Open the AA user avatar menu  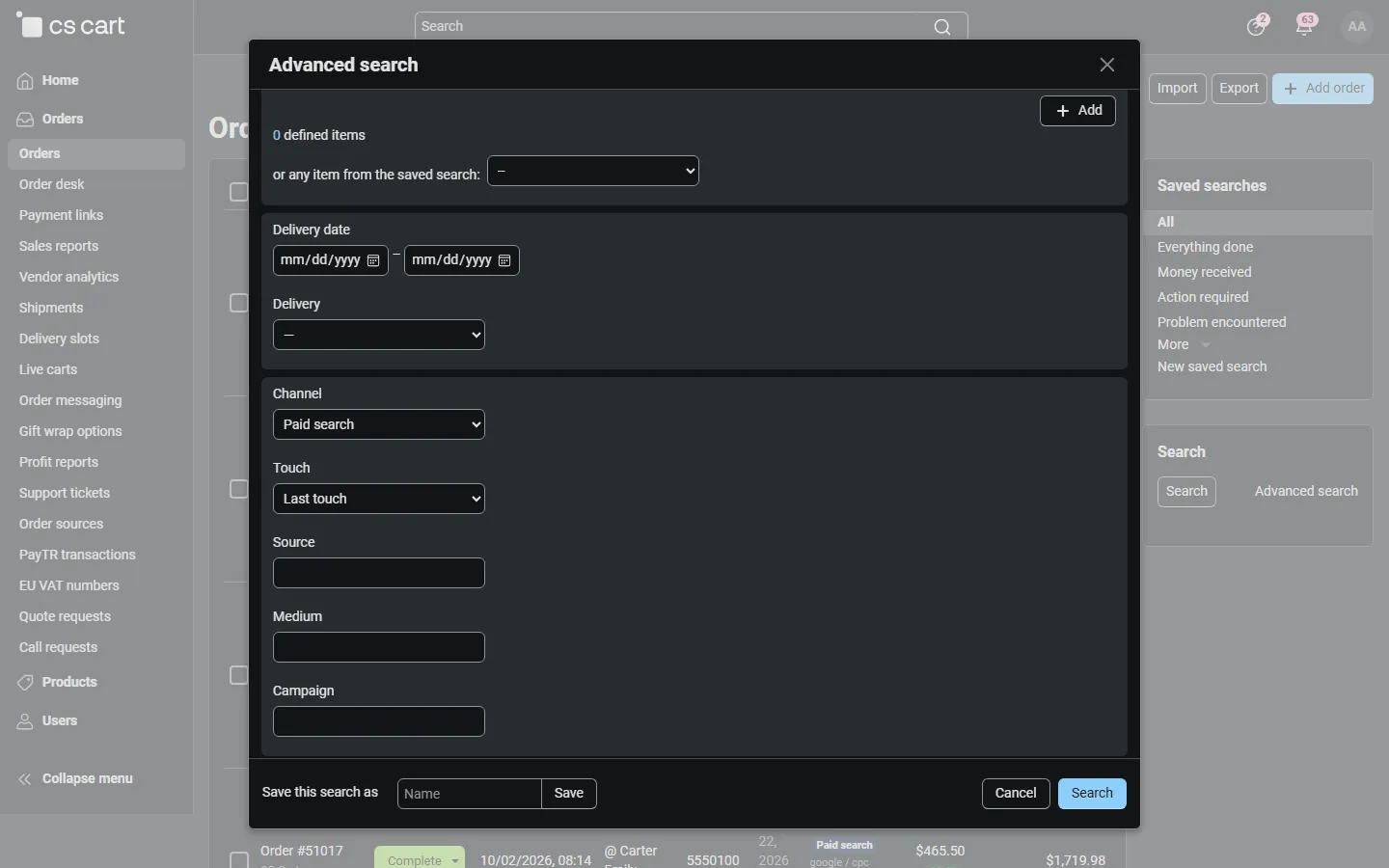1357,27
